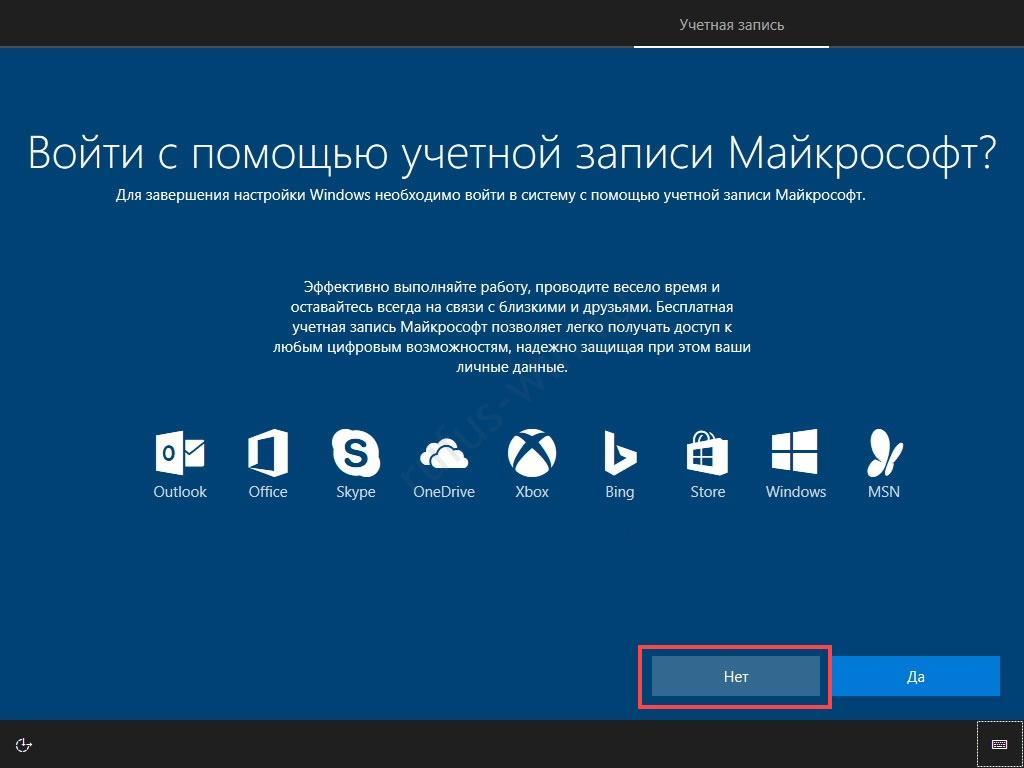This screenshot has width=1024, height=768.
Task: Click the "Outlook" label text
Action: click(x=180, y=492)
